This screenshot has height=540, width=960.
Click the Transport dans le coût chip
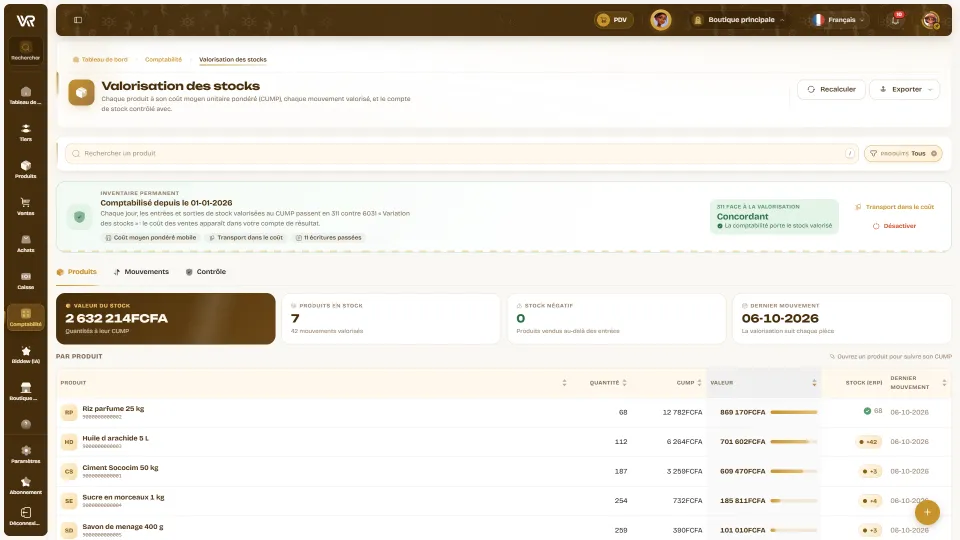[x=246, y=238]
